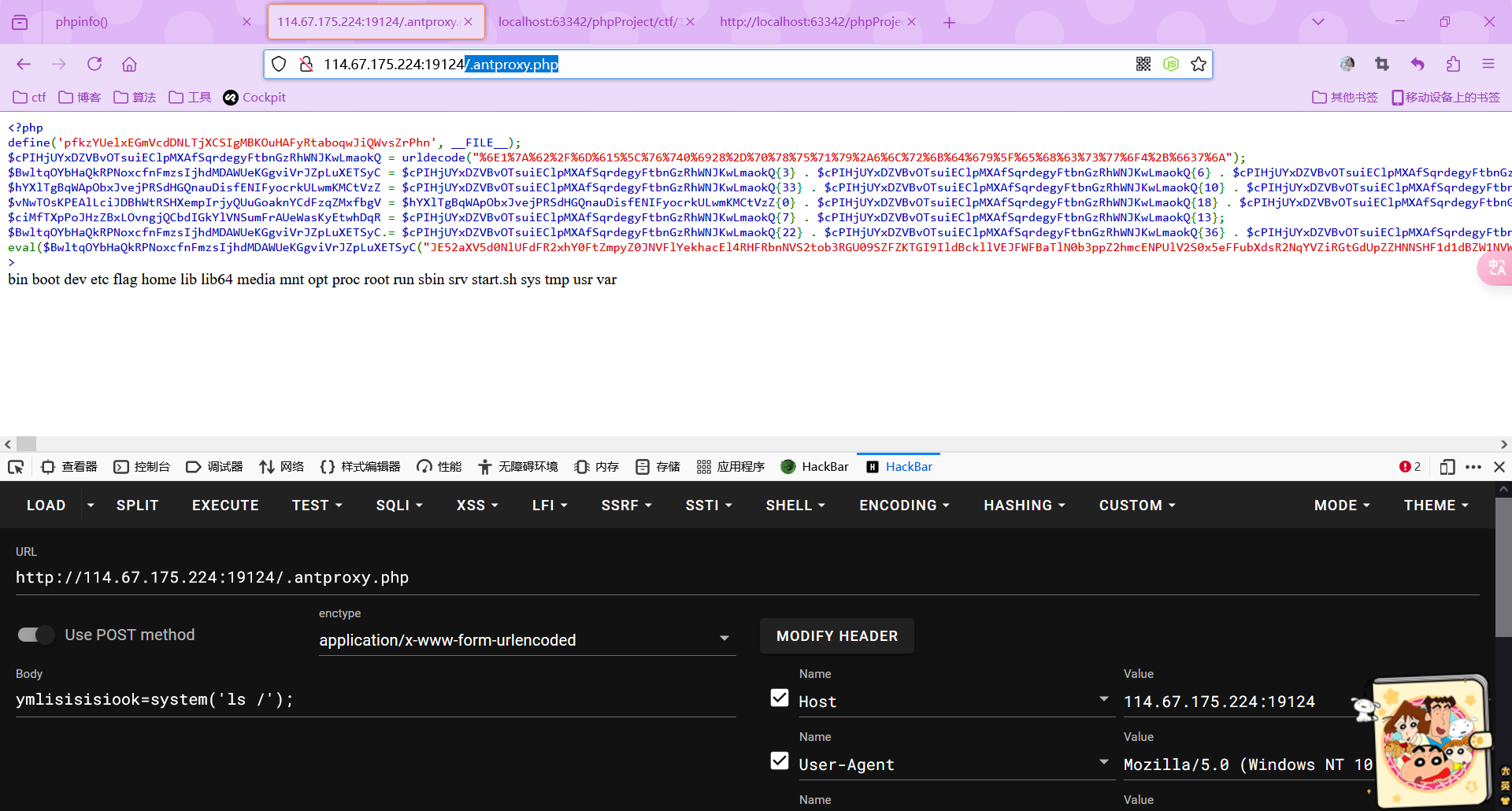Screen dimensions: 1512x811
Task: Uncheck the Host header checkbox
Action: click(780, 698)
